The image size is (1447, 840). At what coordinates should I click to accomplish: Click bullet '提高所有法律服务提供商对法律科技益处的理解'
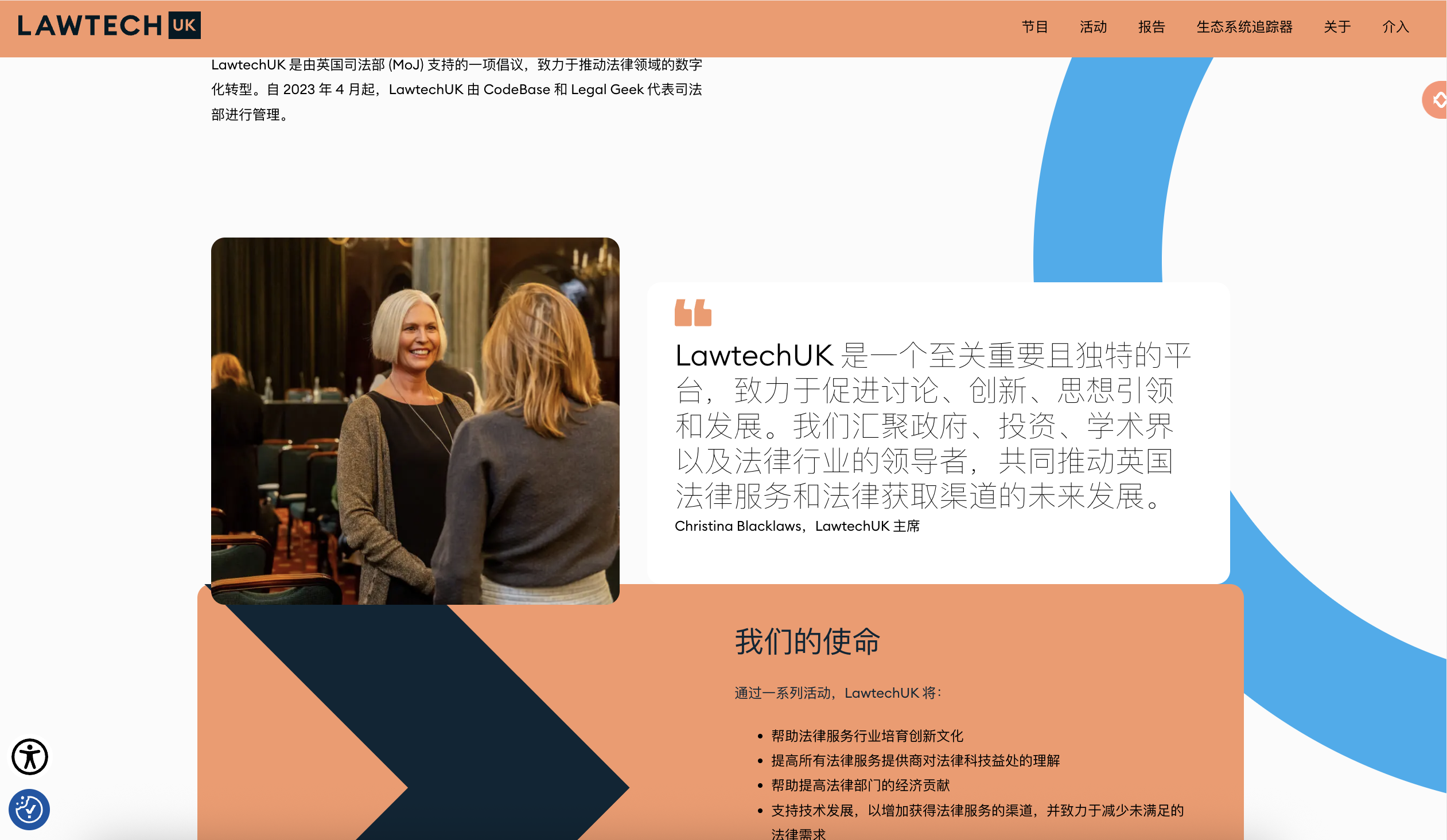coord(915,760)
